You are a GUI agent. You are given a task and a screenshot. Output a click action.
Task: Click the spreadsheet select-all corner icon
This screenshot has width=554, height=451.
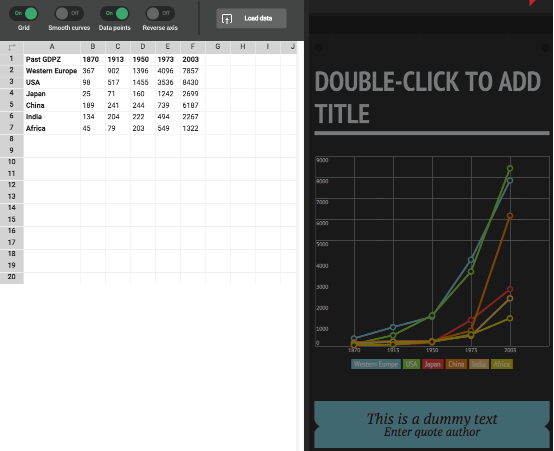(x=12, y=47)
